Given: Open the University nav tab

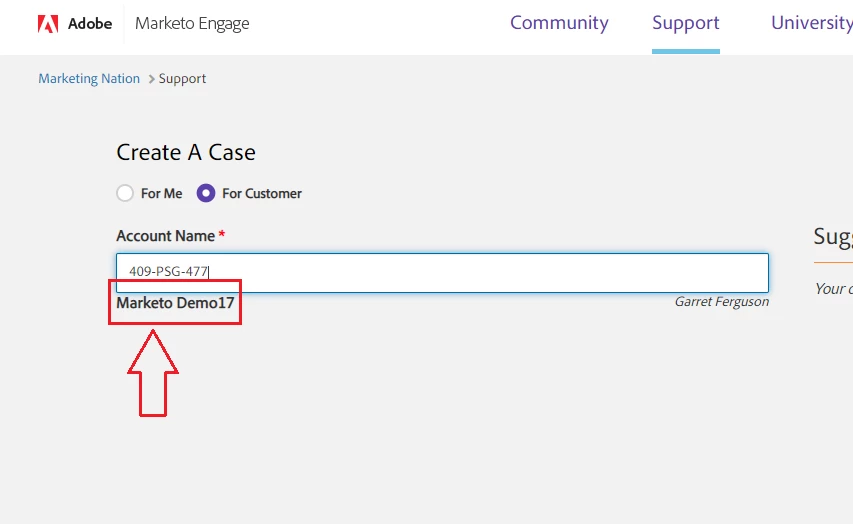Looking at the screenshot, I should point(812,22).
